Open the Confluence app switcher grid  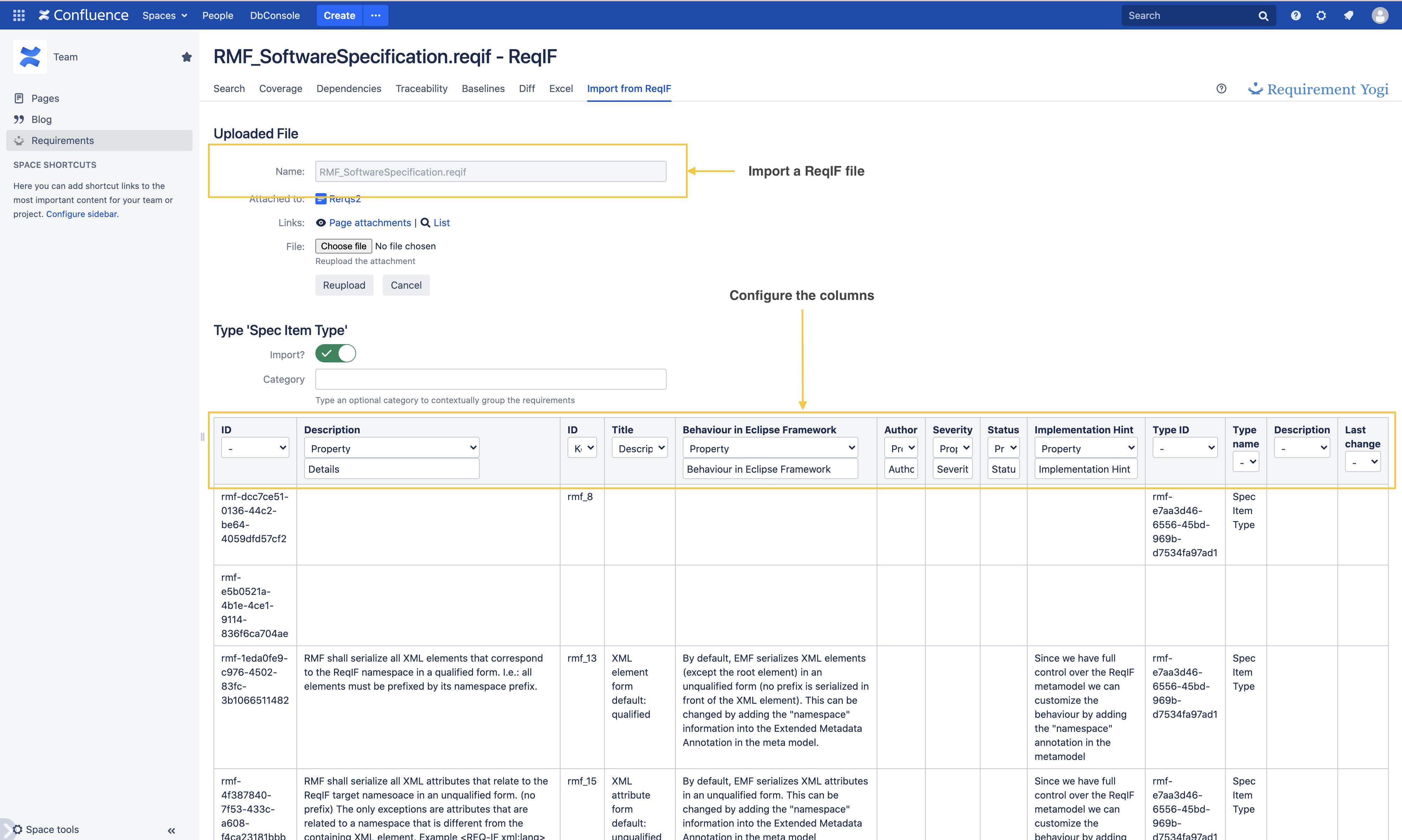click(x=18, y=15)
